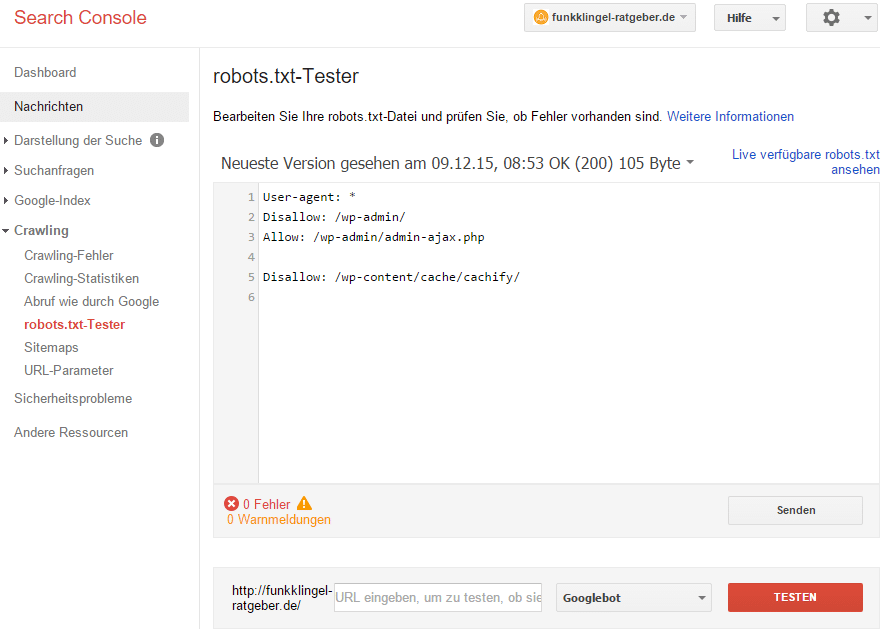
Task: Open Crawling-Fehler page
Action: coord(69,256)
